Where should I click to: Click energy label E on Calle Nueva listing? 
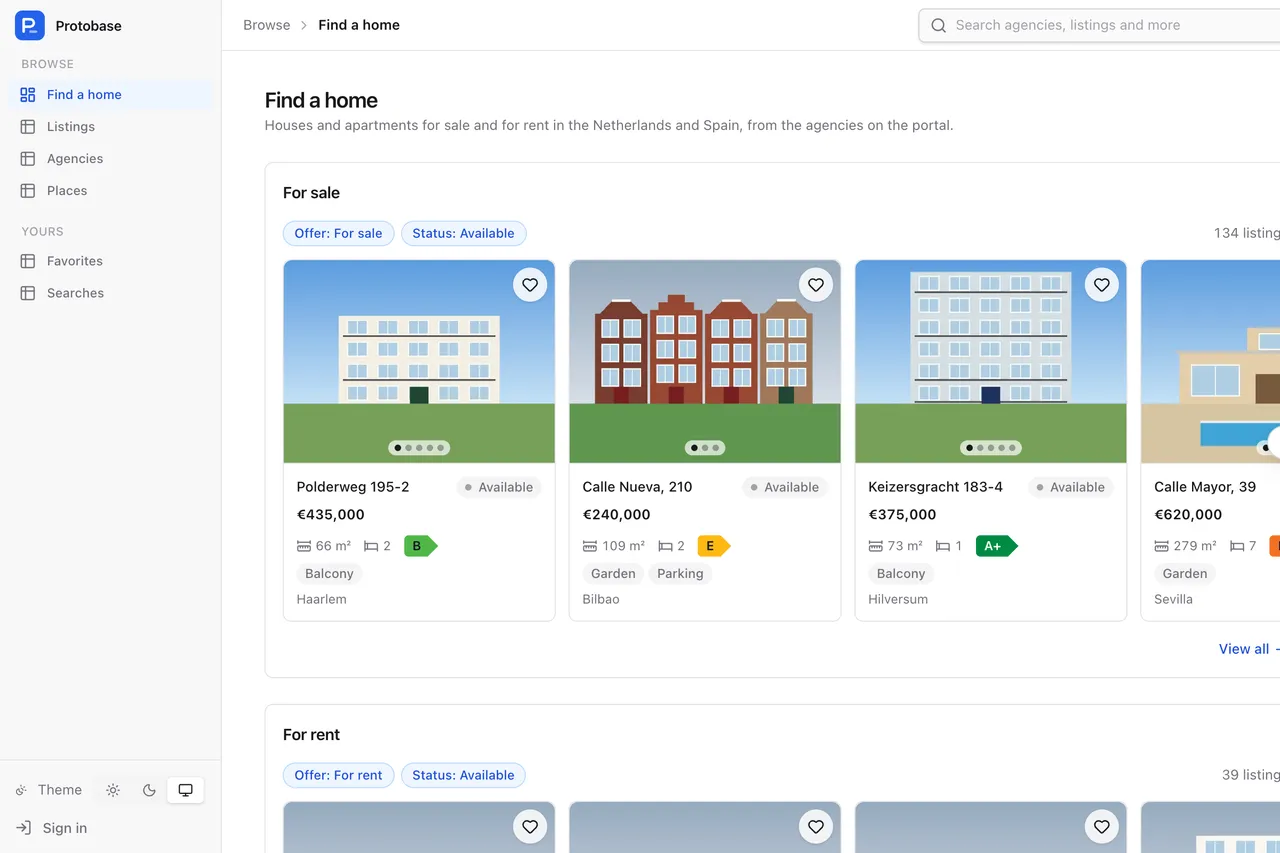pos(713,546)
